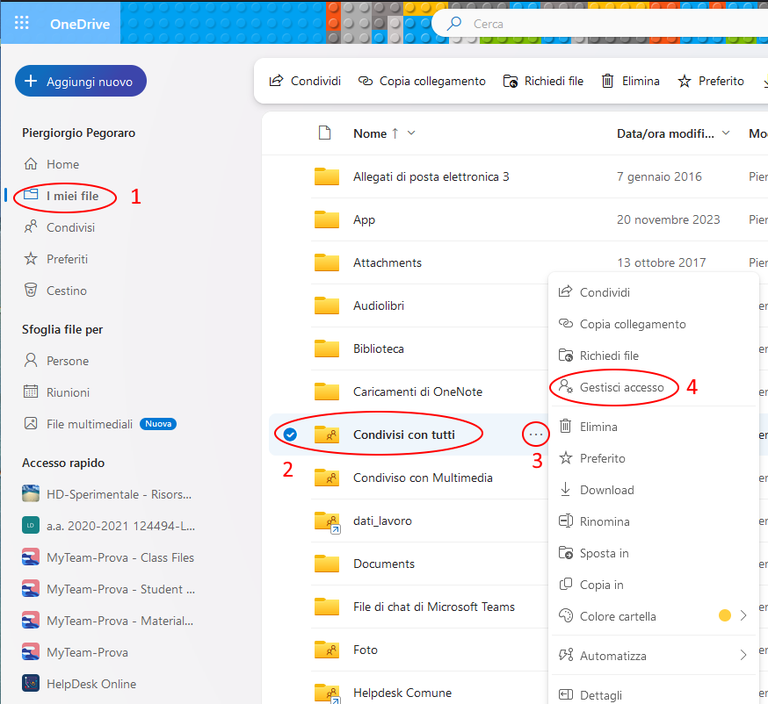Choose Copia collegamento in context menu
This screenshot has height=704, width=768.
tap(653, 324)
